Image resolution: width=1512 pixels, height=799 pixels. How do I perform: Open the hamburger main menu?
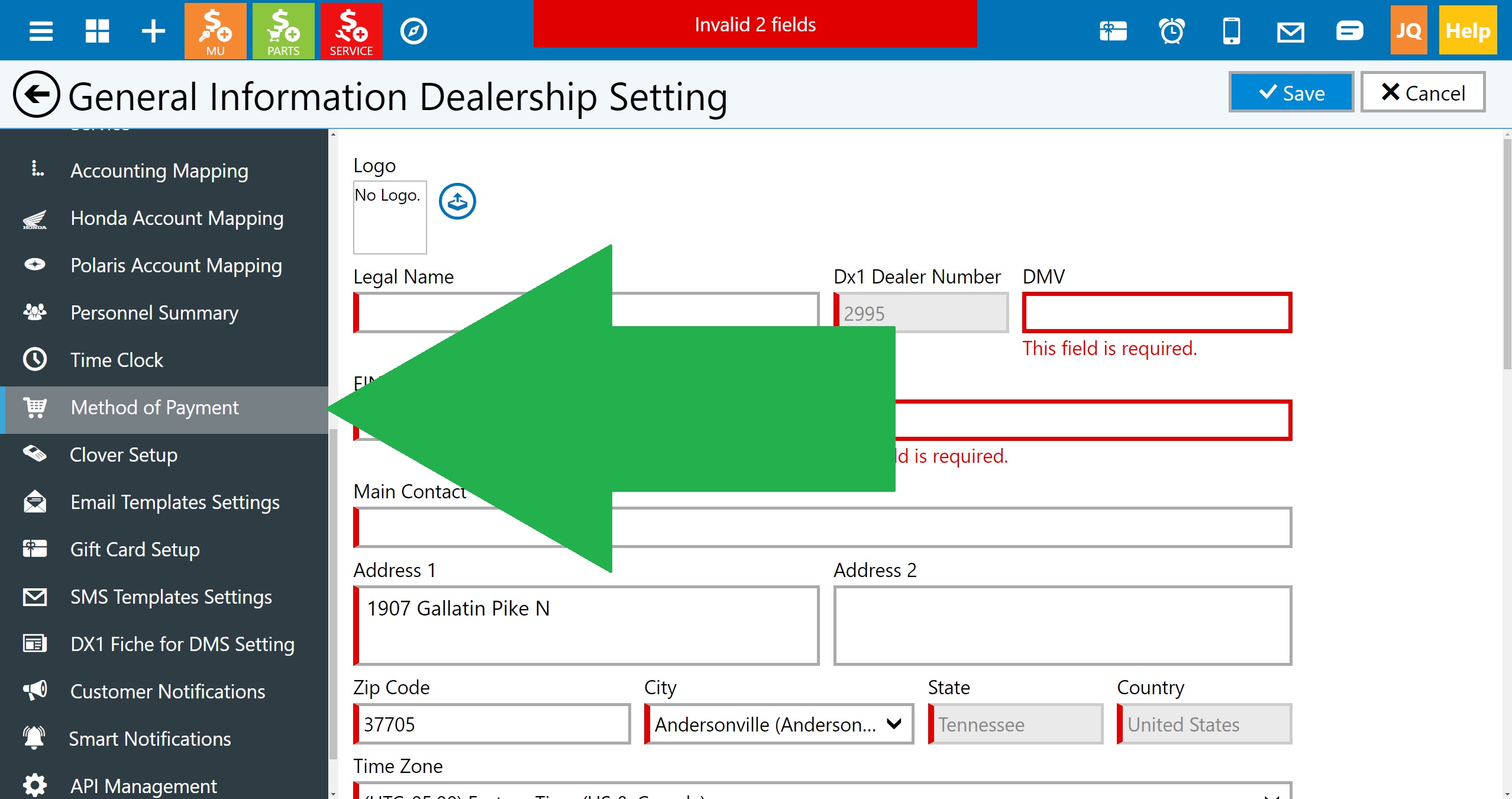pos(41,31)
